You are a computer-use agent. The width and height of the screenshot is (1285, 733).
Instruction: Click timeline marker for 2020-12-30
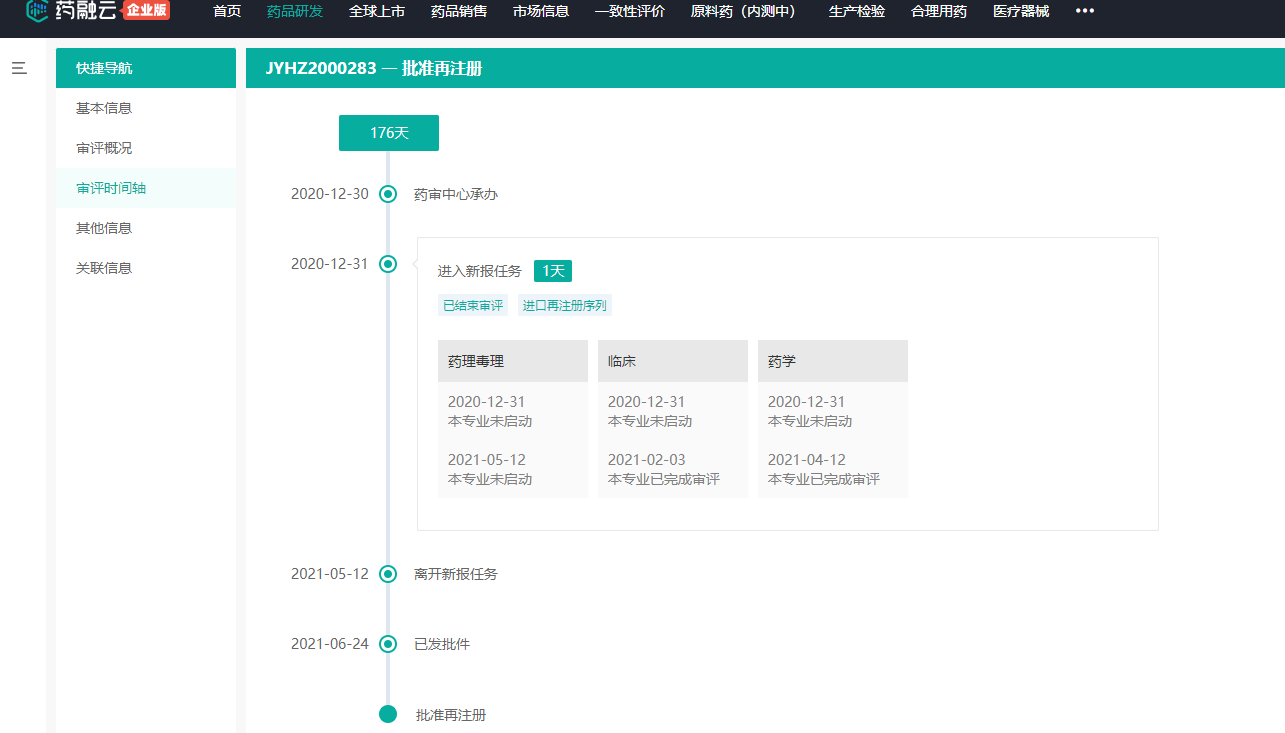point(388,194)
